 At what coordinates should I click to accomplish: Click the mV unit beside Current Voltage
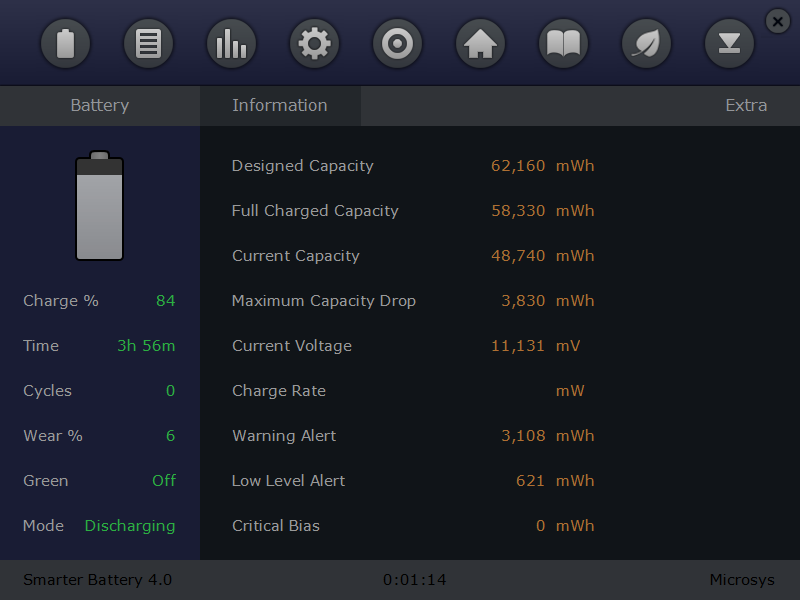pos(568,346)
